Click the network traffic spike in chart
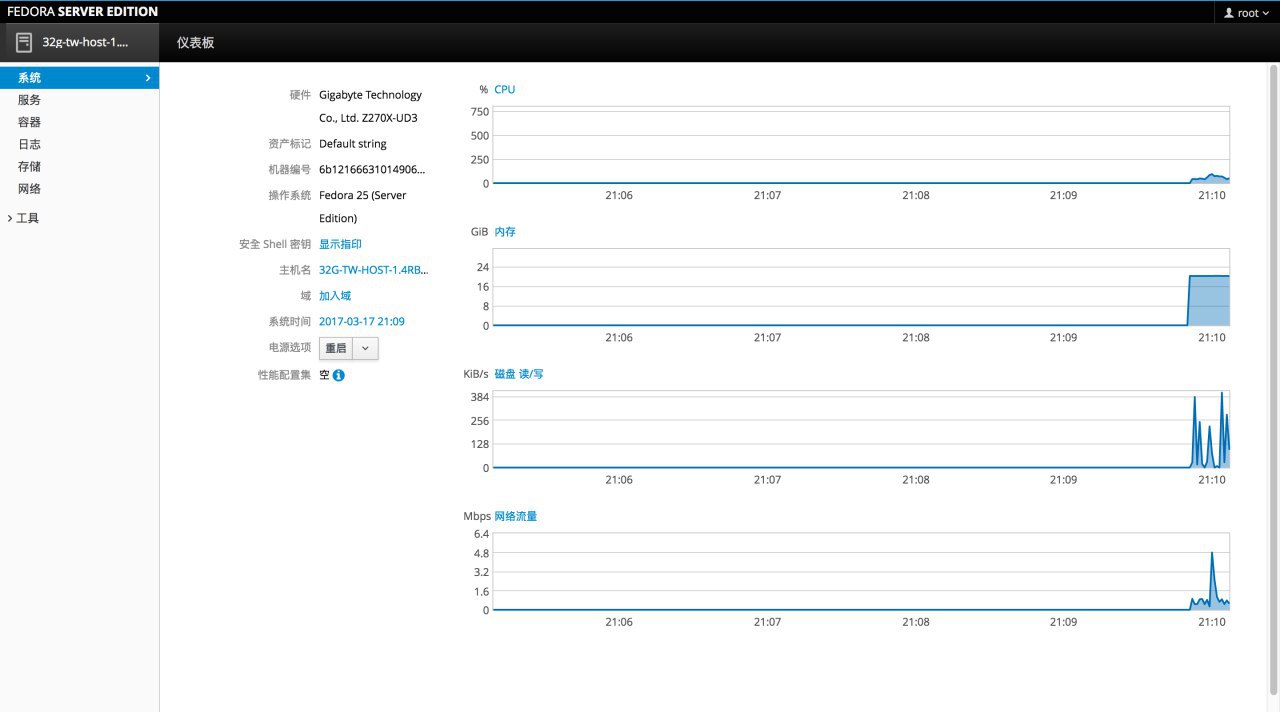This screenshot has height=712, width=1280. (x=1212, y=580)
